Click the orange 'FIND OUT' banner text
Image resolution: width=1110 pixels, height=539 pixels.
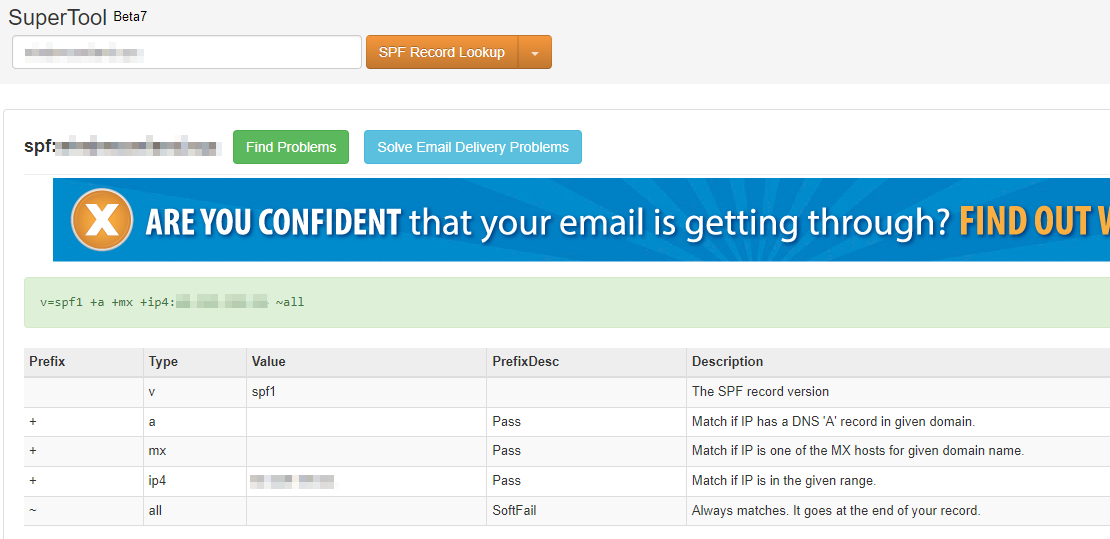point(1030,221)
